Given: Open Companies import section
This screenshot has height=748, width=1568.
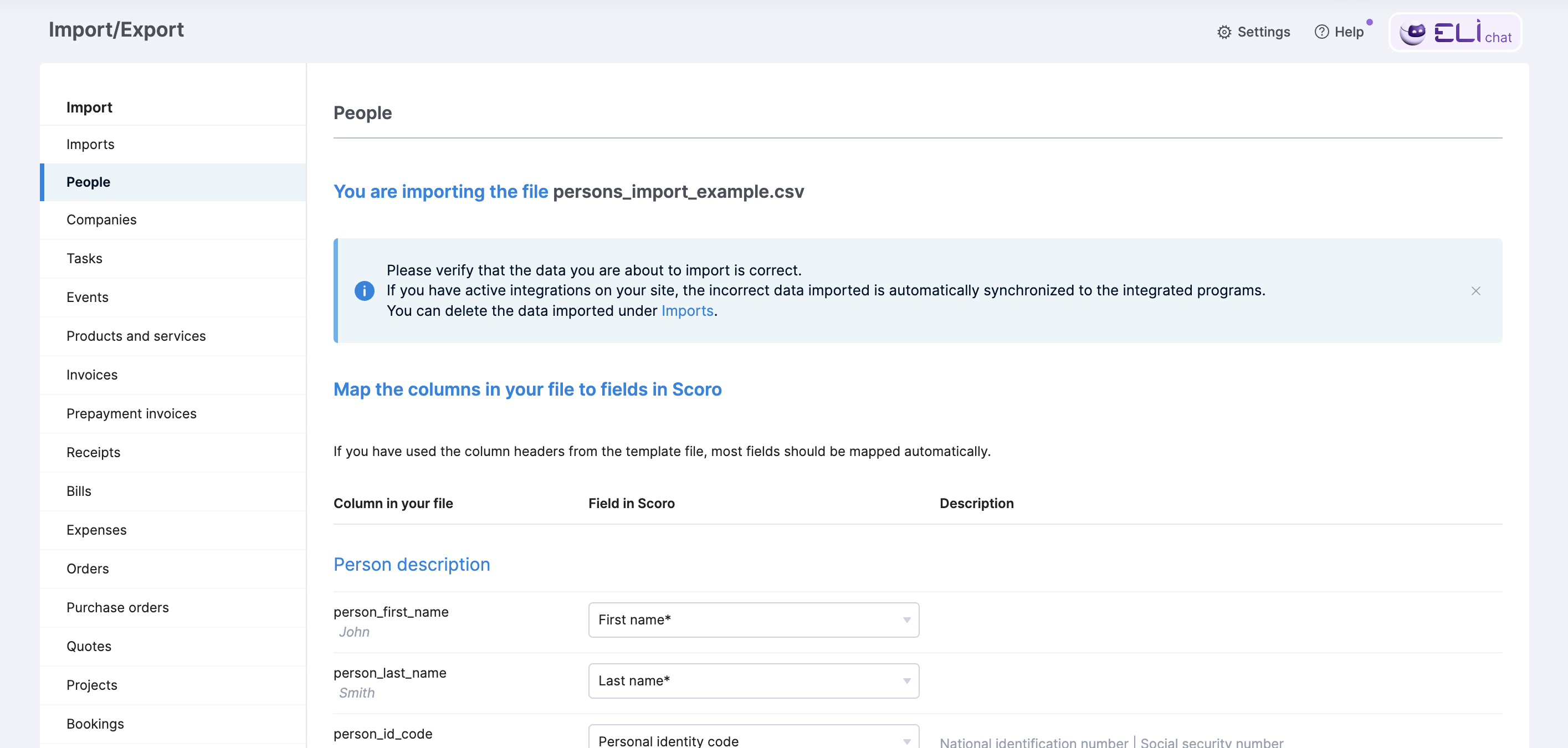Looking at the screenshot, I should [x=173, y=220].
